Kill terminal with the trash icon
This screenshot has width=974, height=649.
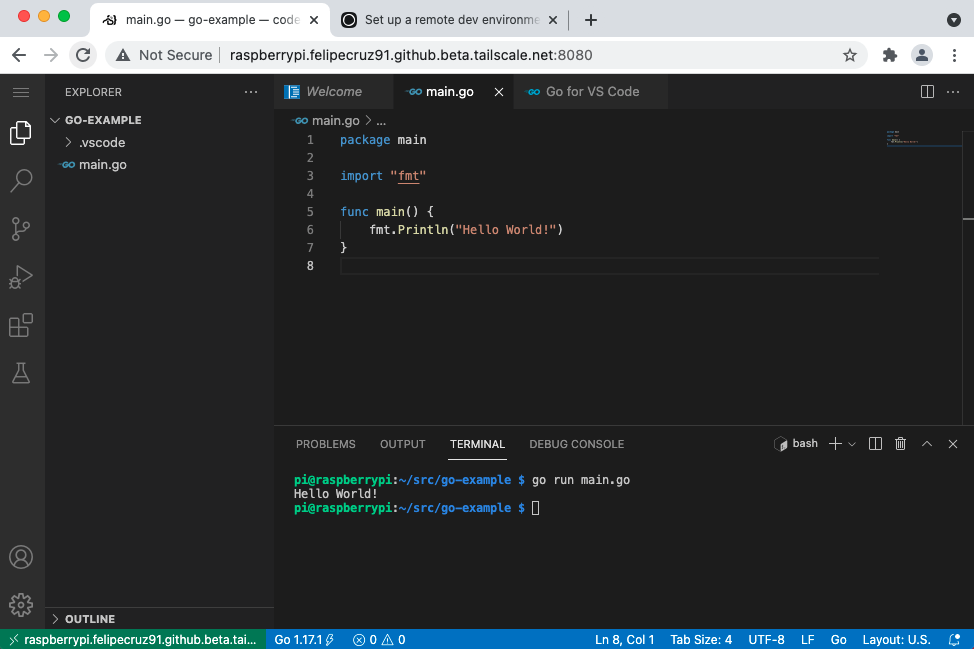tap(900, 443)
